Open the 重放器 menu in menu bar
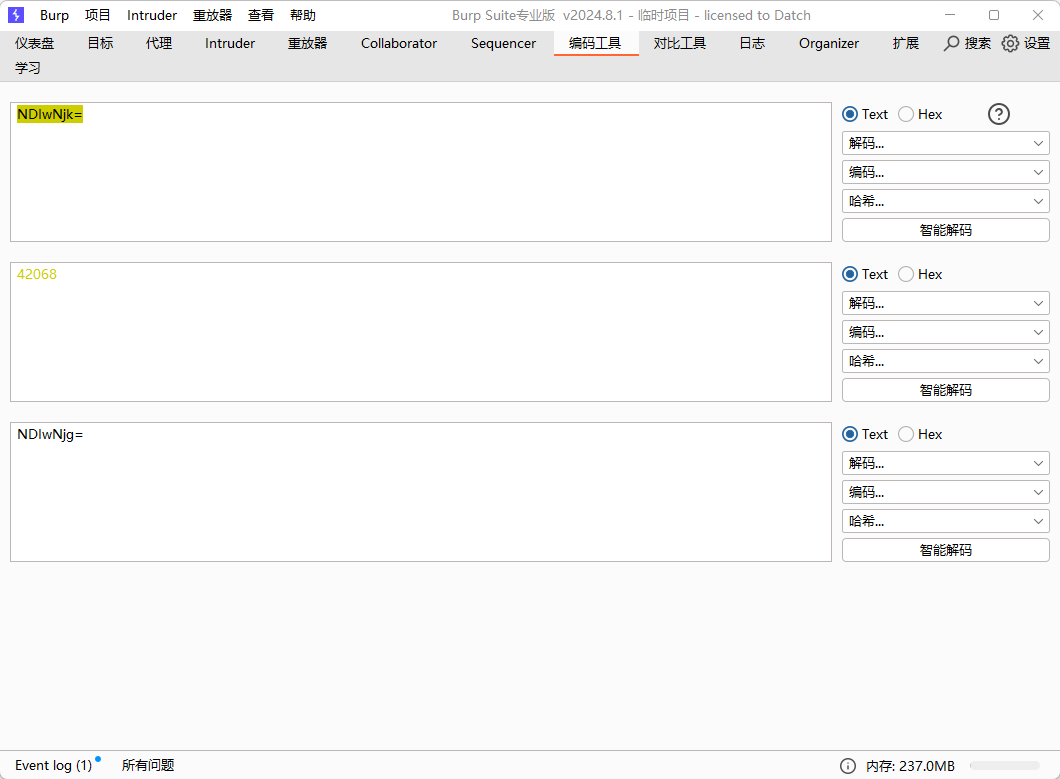The image size is (1060, 779). (x=212, y=15)
